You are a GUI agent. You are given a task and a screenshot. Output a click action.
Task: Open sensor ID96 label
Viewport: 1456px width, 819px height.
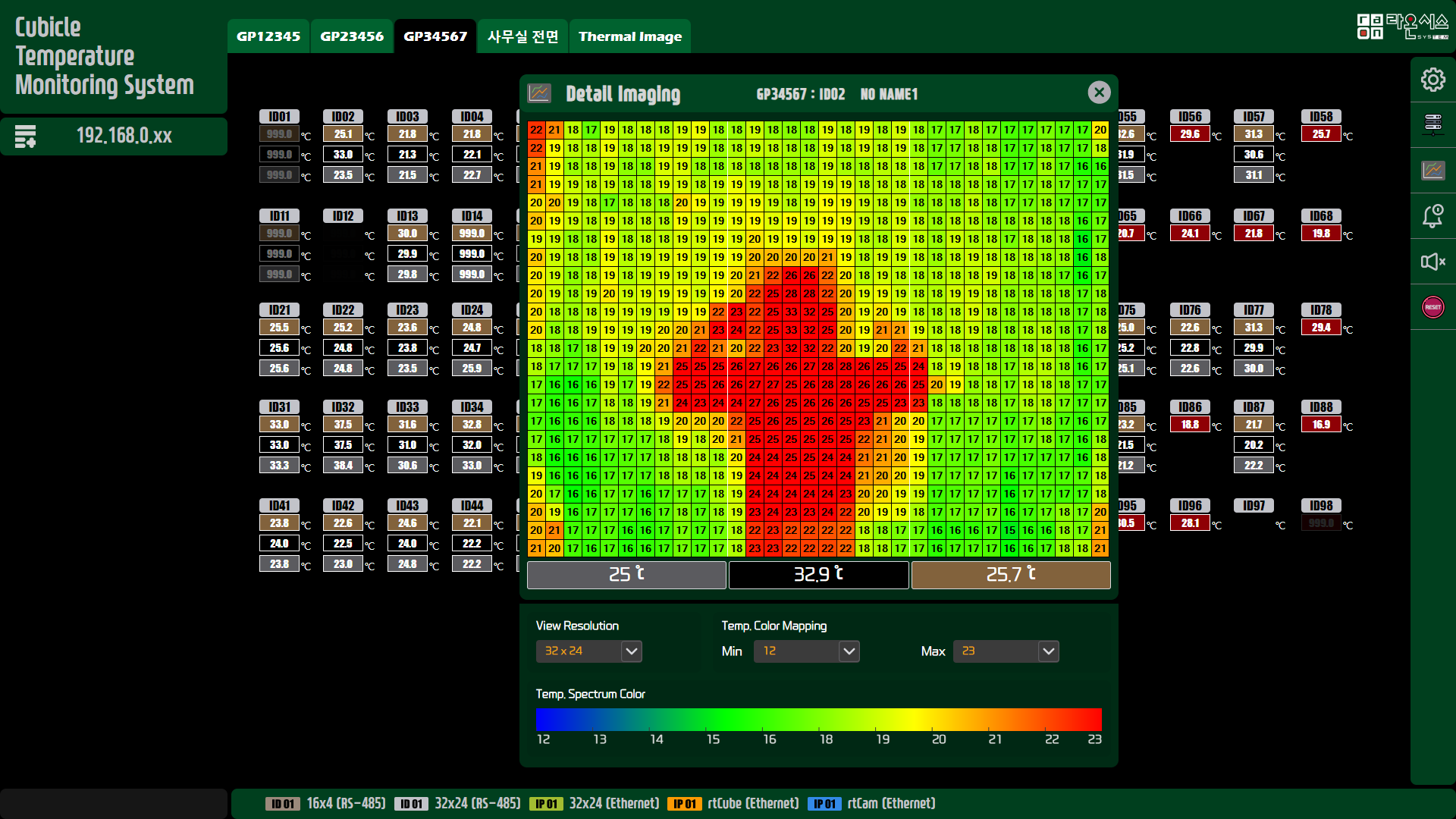(x=1190, y=505)
